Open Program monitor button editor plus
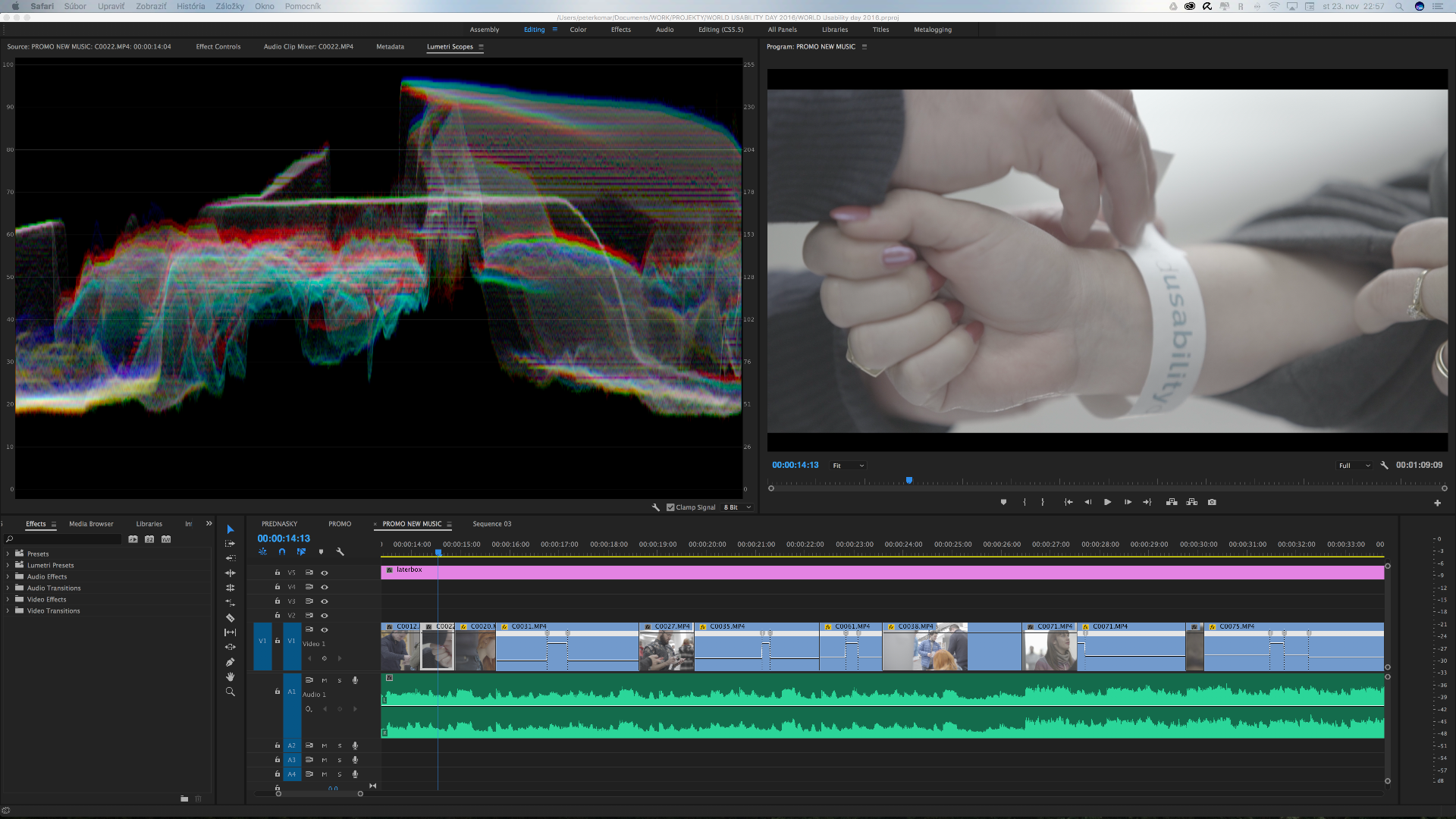This screenshot has width=1456, height=819. coord(1437,503)
